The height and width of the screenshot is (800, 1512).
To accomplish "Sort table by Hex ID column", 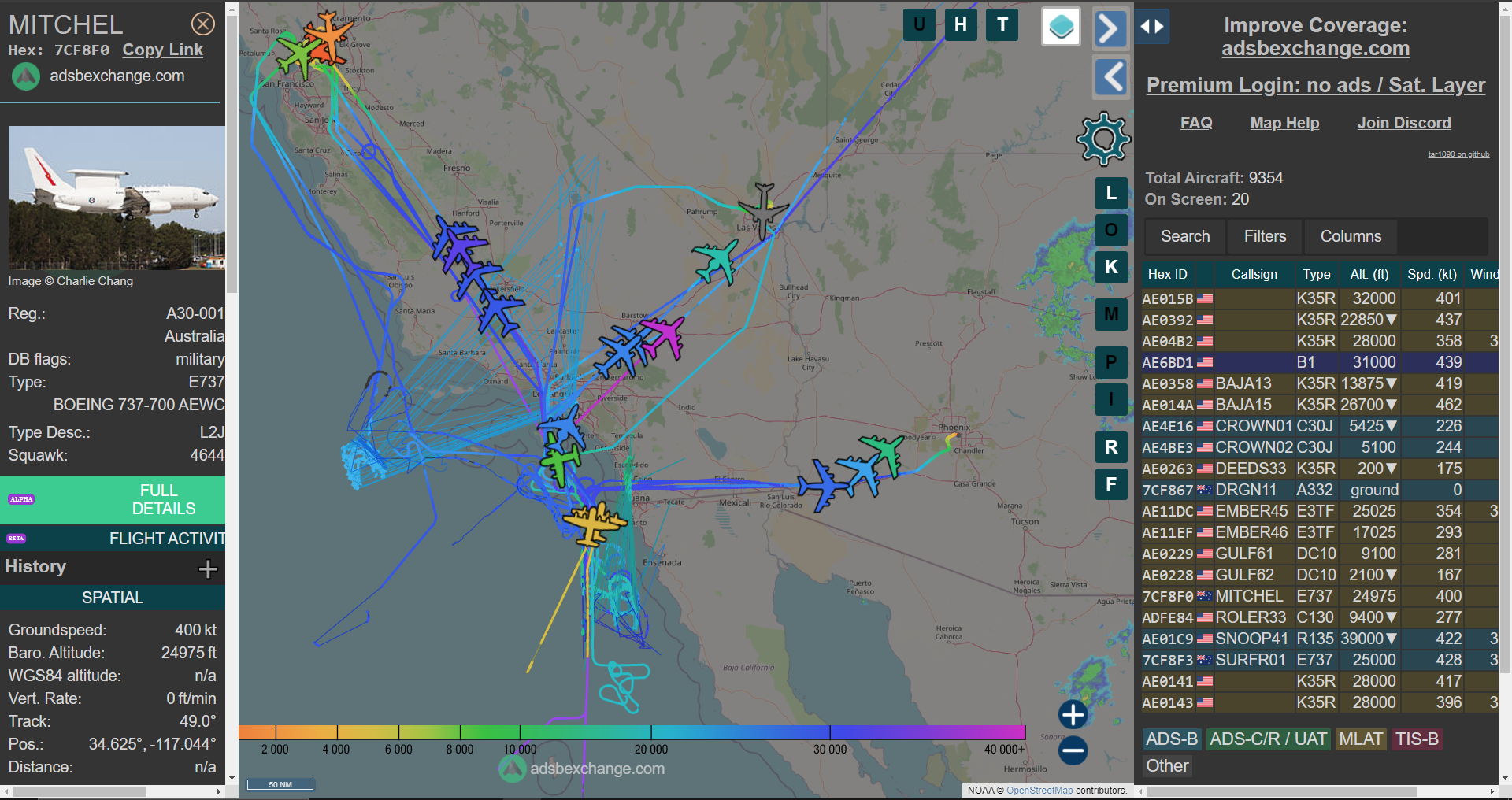I will (1167, 274).
